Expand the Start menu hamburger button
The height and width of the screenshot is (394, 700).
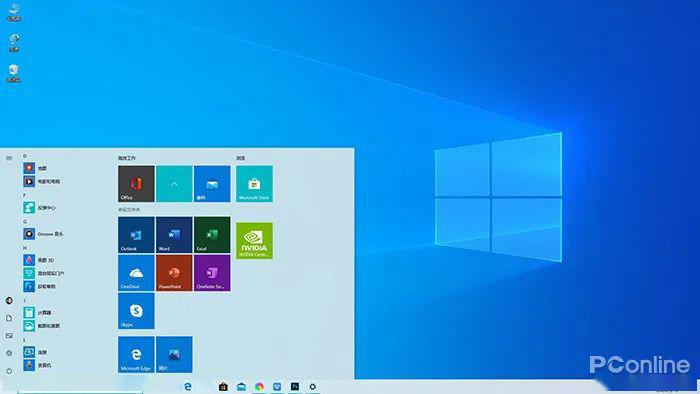[9, 158]
